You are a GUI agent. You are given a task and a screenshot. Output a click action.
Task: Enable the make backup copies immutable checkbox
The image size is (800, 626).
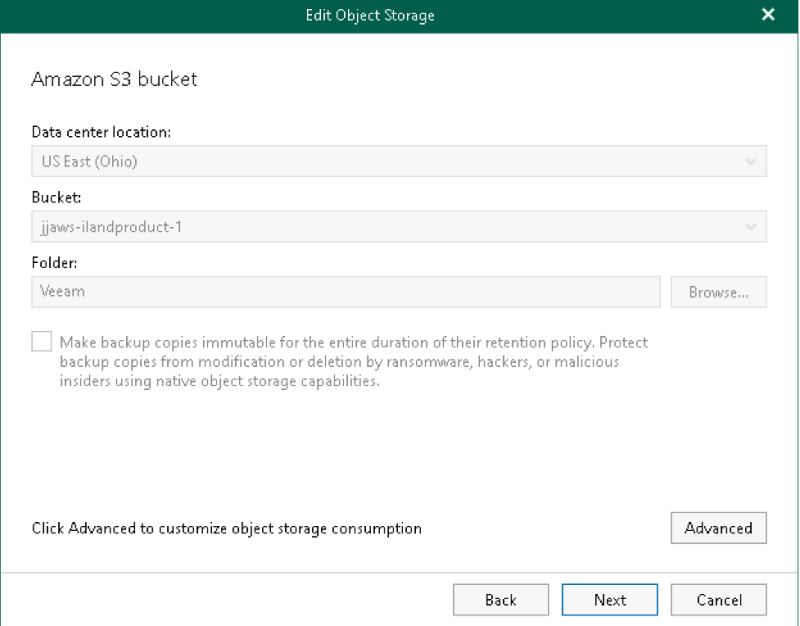coord(42,343)
